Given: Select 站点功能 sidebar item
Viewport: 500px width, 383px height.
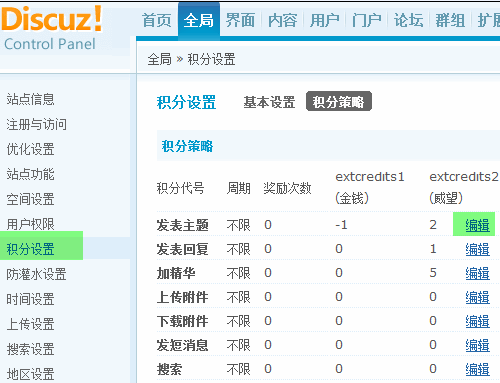Looking at the screenshot, I should pyautogui.click(x=31, y=174).
